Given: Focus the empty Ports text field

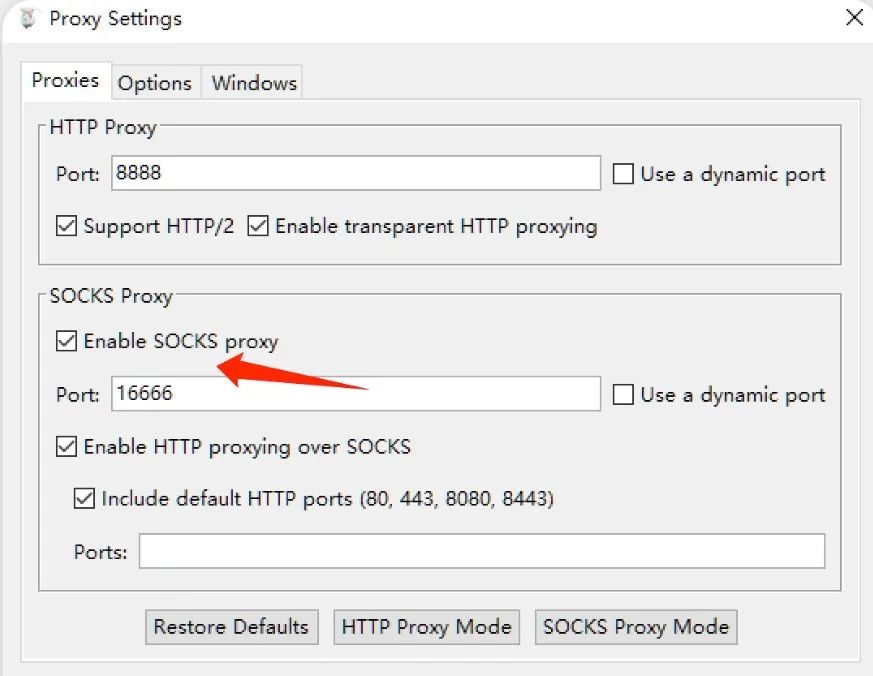Looking at the screenshot, I should [482, 551].
